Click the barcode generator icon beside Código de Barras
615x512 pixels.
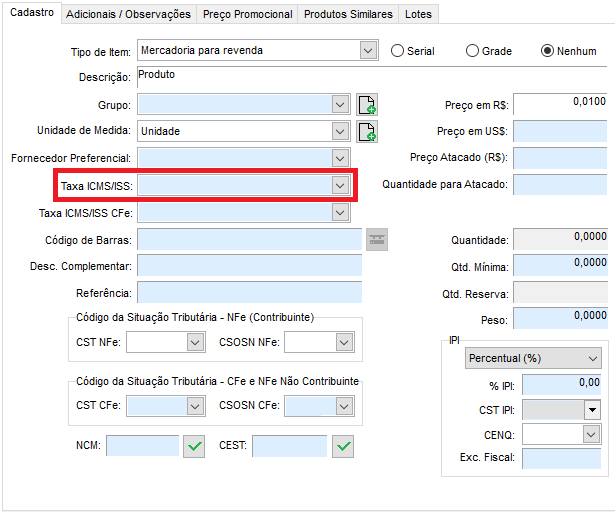(x=376, y=238)
